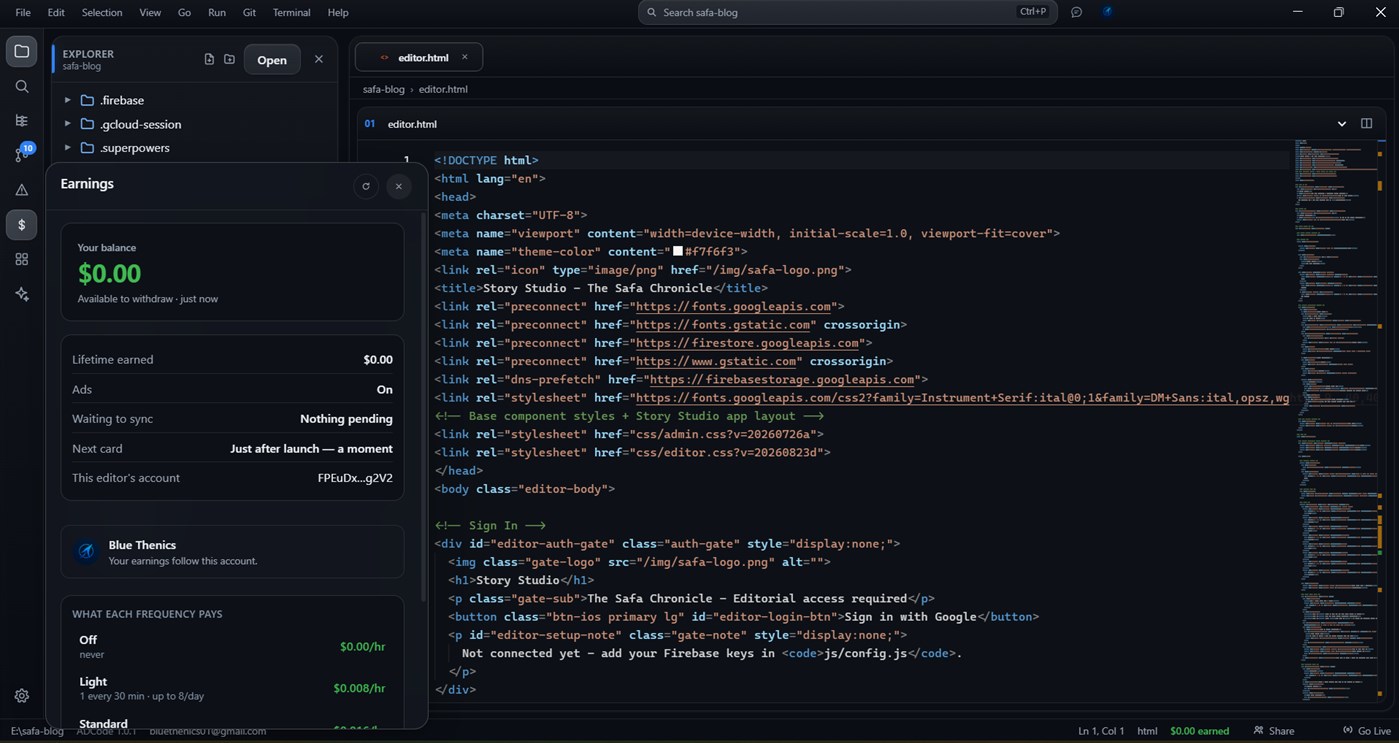
Task: Choose the Off frequency option
Action: tap(232, 646)
